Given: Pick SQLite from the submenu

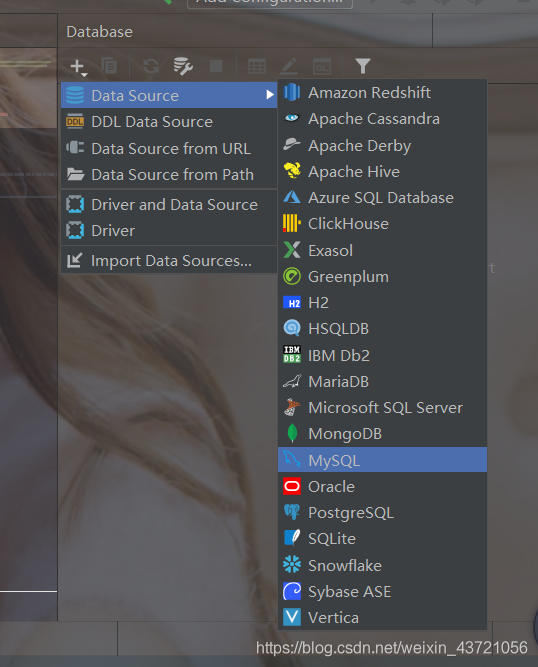Looking at the screenshot, I should (382, 539).
